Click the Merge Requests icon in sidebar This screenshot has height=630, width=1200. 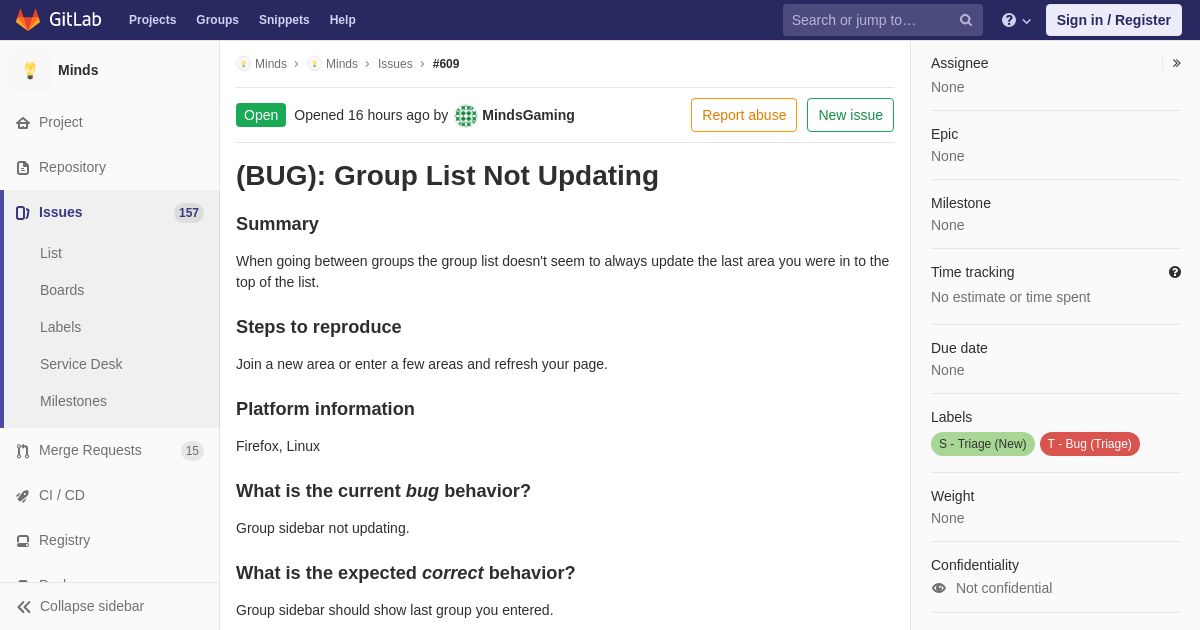[x=23, y=451]
